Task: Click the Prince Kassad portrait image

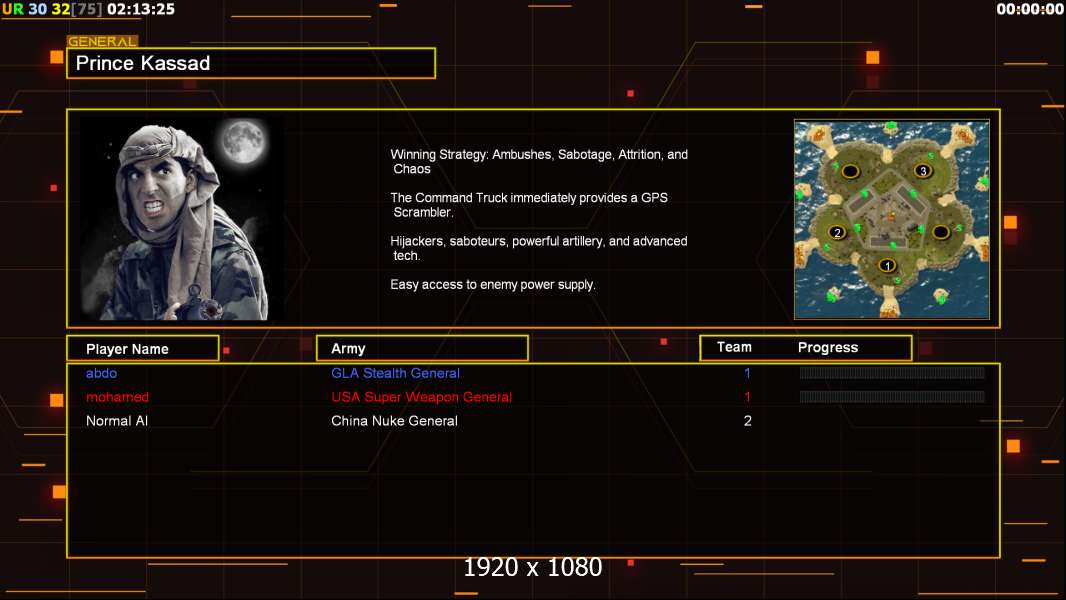Action: pyautogui.click(x=182, y=219)
